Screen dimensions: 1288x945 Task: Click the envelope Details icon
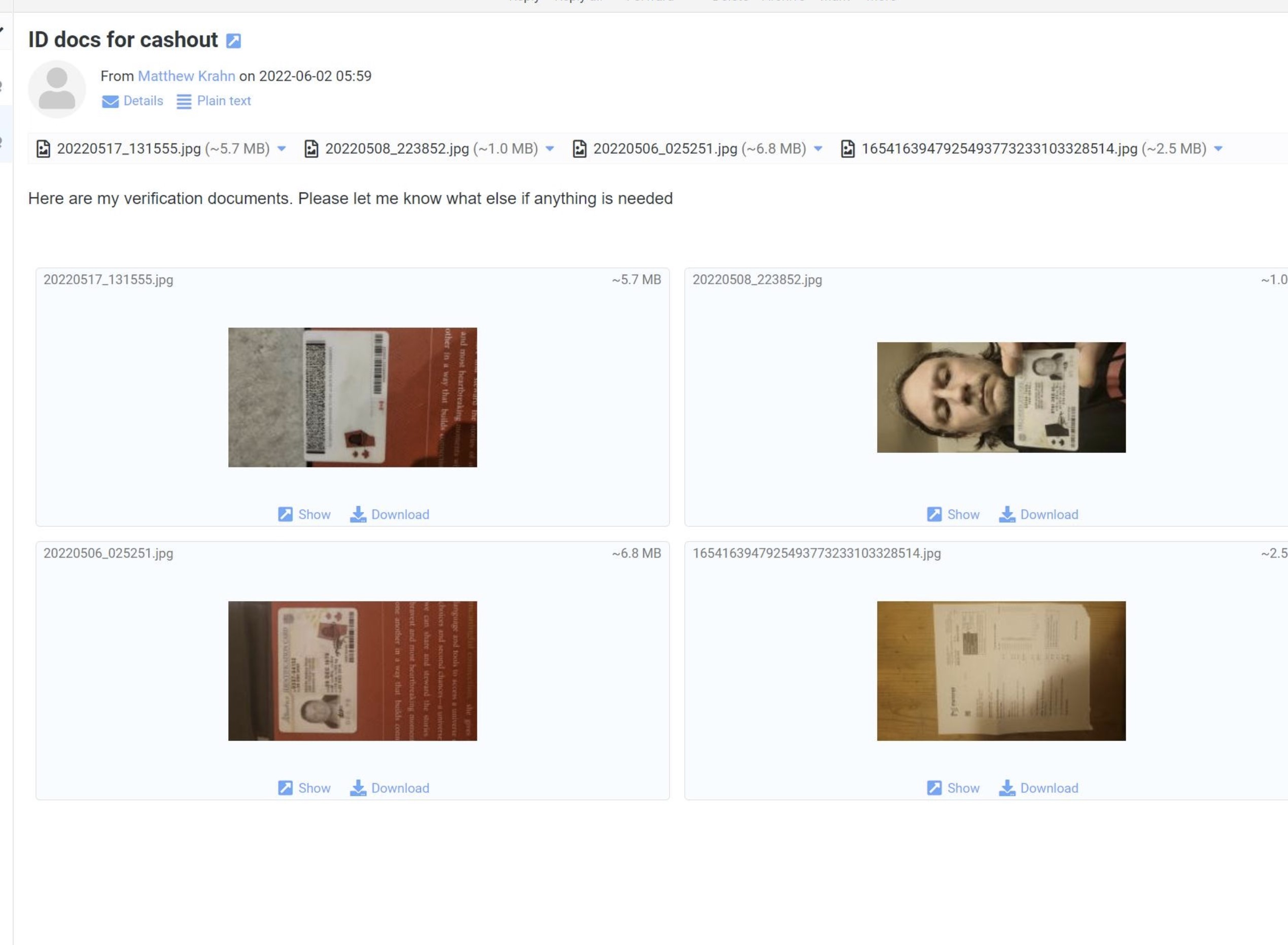click(110, 102)
